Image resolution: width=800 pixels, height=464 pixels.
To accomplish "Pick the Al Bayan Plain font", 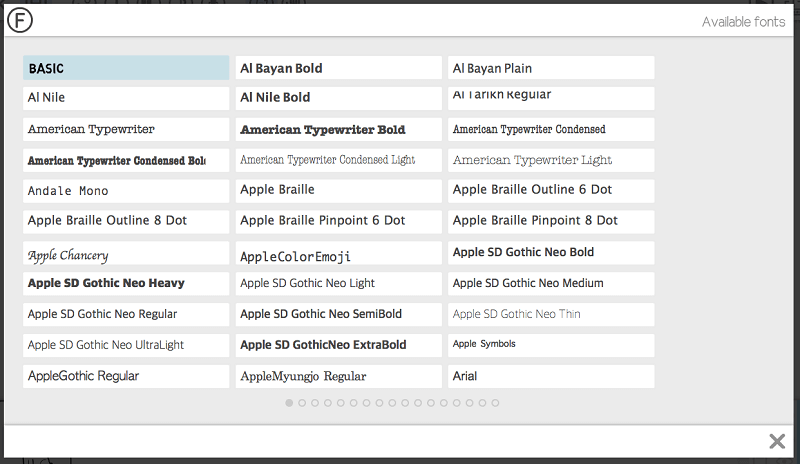I will point(551,68).
